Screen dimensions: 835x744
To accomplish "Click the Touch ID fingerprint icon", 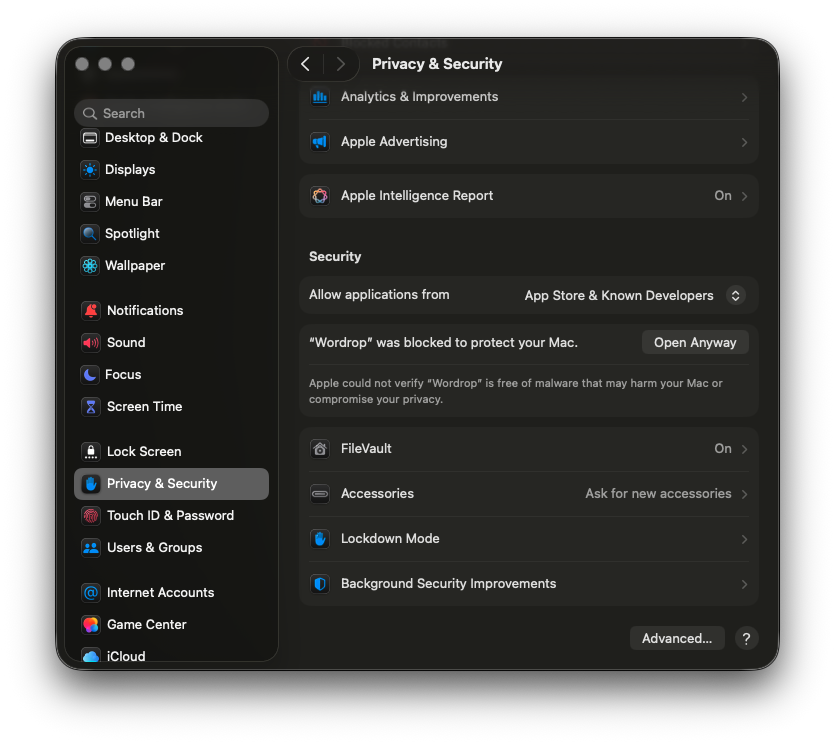I will click(x=91, y=516).
